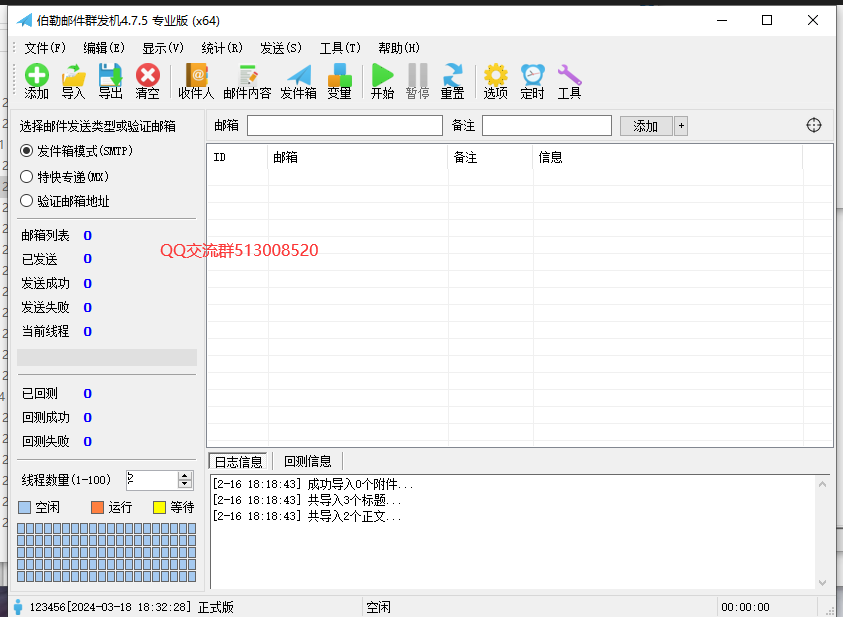843x617 pixels.
Task: Expand the globe target icon near 添加
Action: [x=813, y=125]
